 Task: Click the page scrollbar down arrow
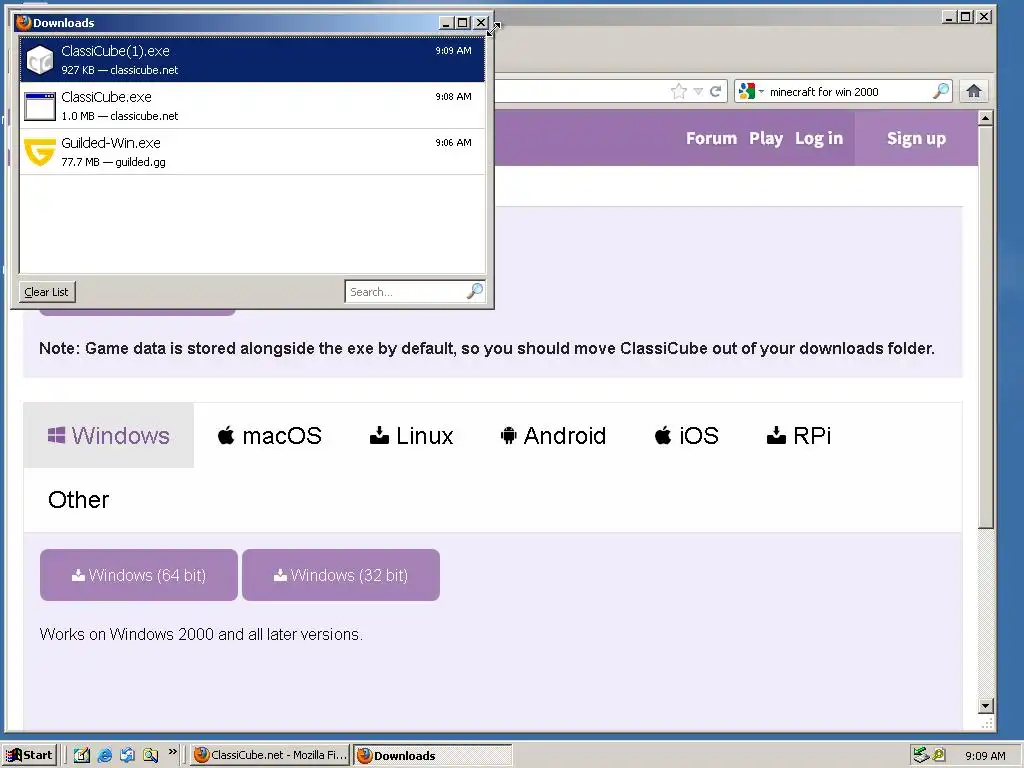click(x=985, y=706)
